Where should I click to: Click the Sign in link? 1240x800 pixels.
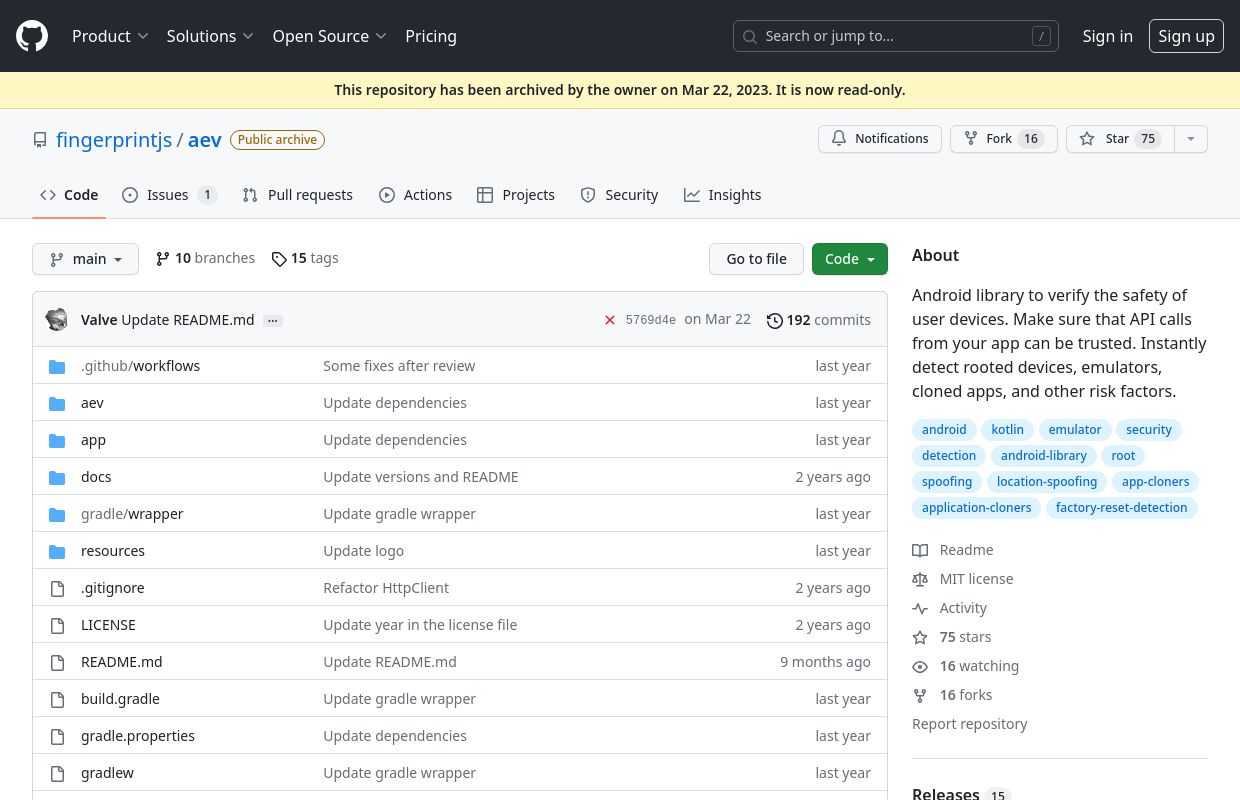(1107, 36)
